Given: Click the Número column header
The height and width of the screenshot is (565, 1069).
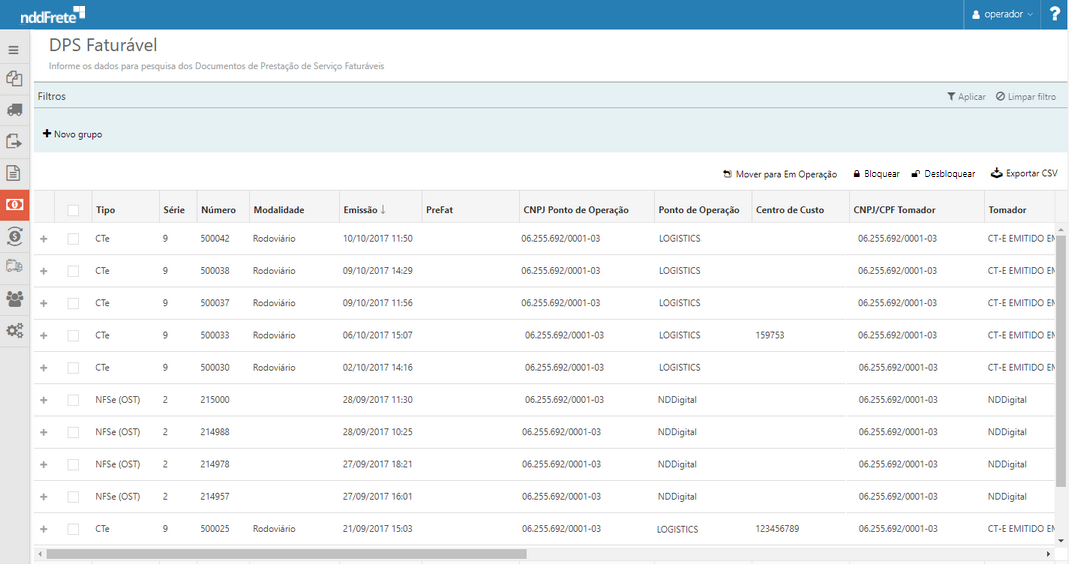Looking at the screenshot, I should click(218, 210).
